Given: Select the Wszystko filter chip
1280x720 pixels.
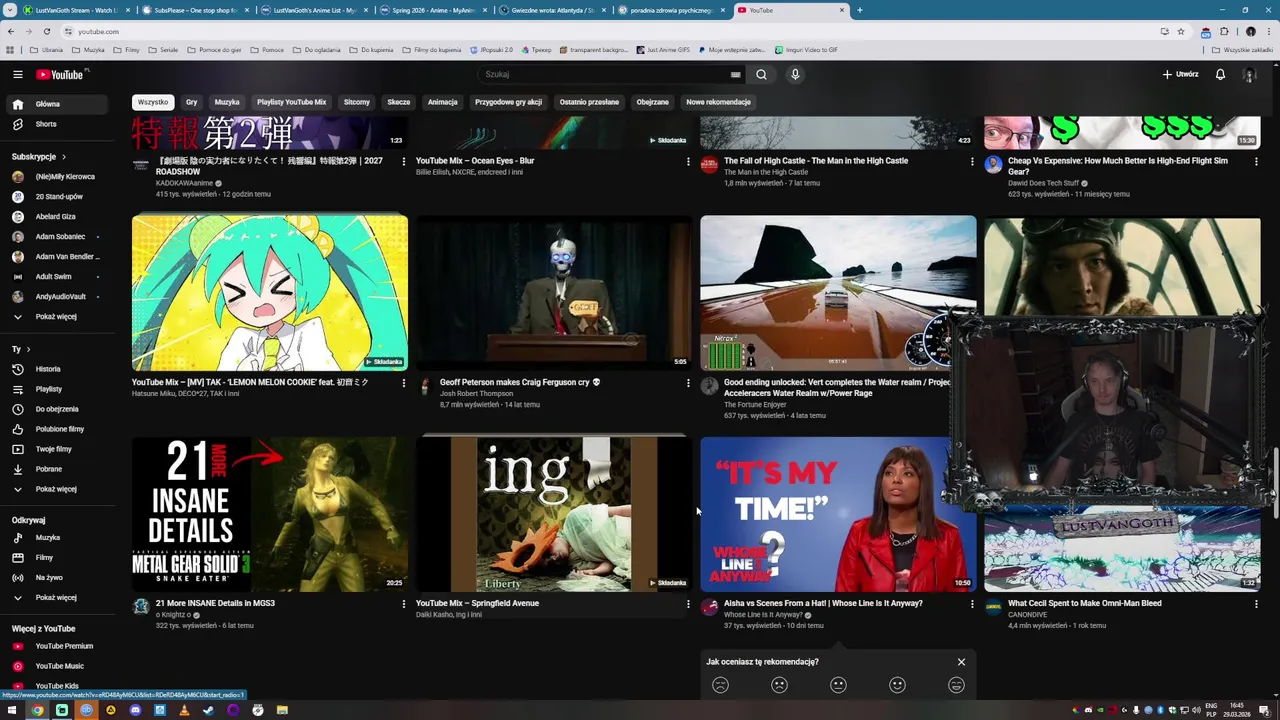Looking at the screenshot, I should [x=153, y=102].
